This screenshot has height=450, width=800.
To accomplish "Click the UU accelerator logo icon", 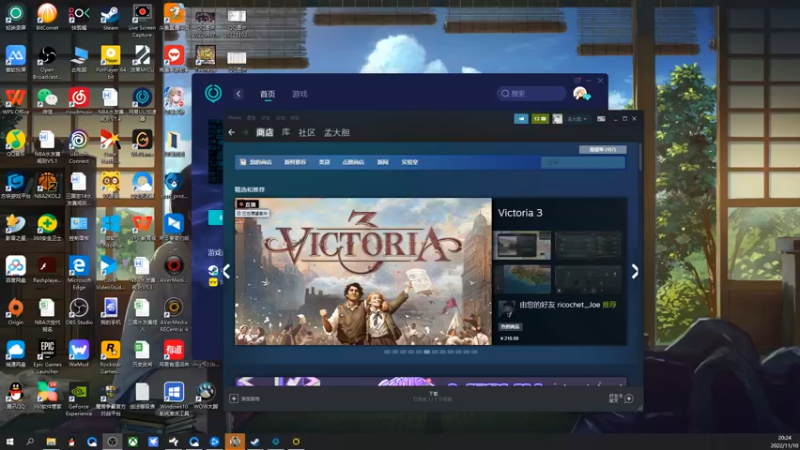I will point(213,93).
